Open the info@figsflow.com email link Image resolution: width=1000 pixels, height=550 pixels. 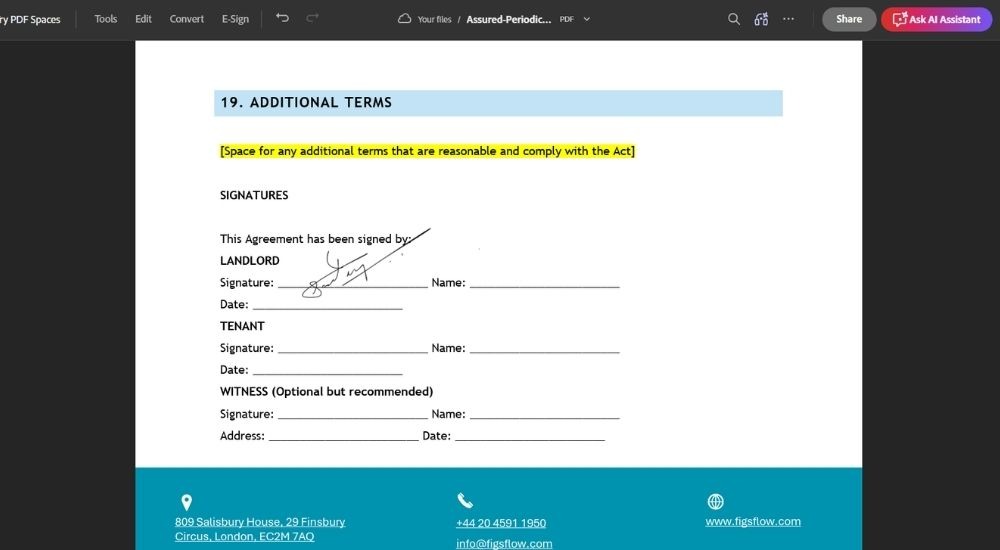point(504,544)
